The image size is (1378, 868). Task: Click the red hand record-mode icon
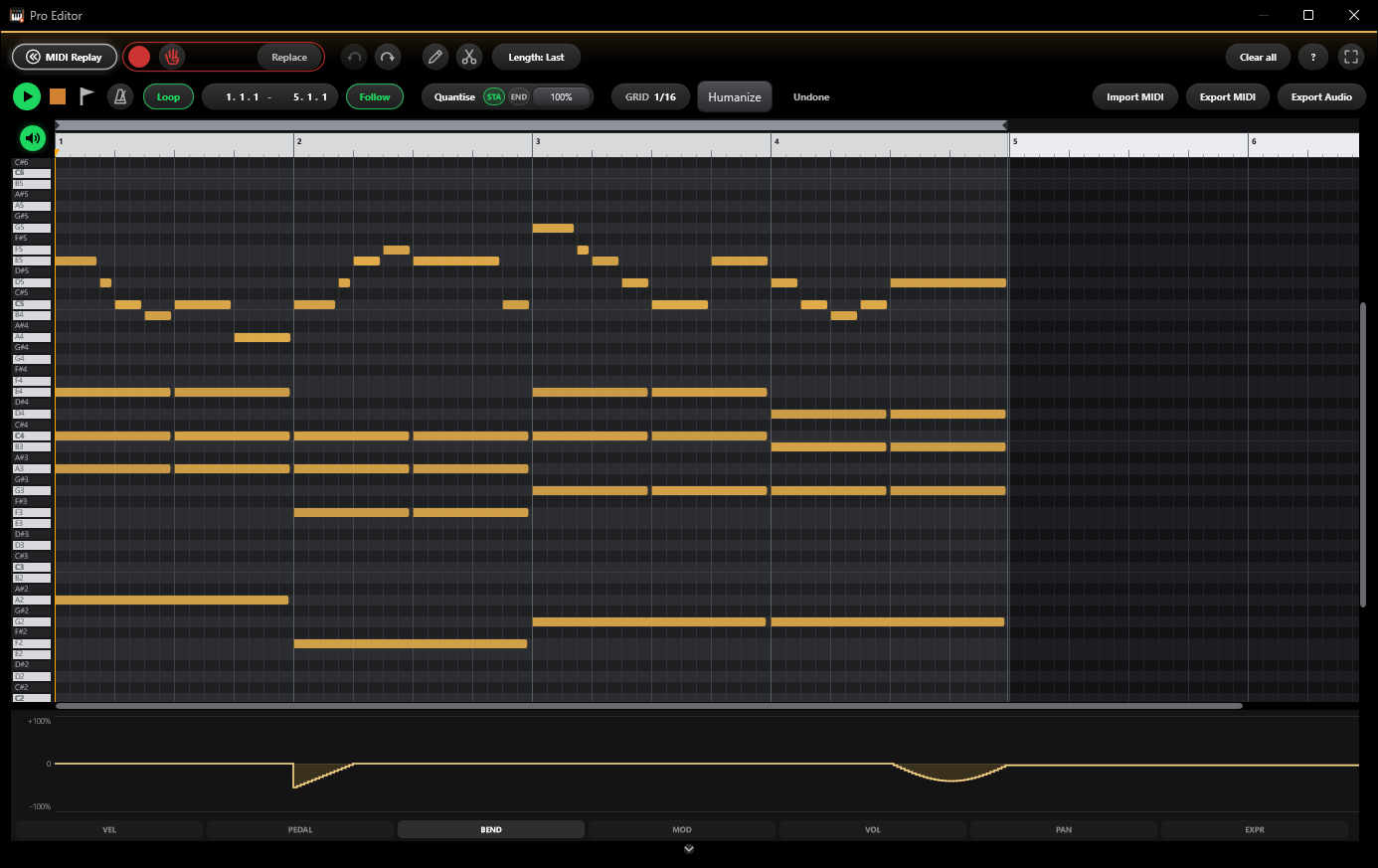pyautogui.click(x=172, y=57)
